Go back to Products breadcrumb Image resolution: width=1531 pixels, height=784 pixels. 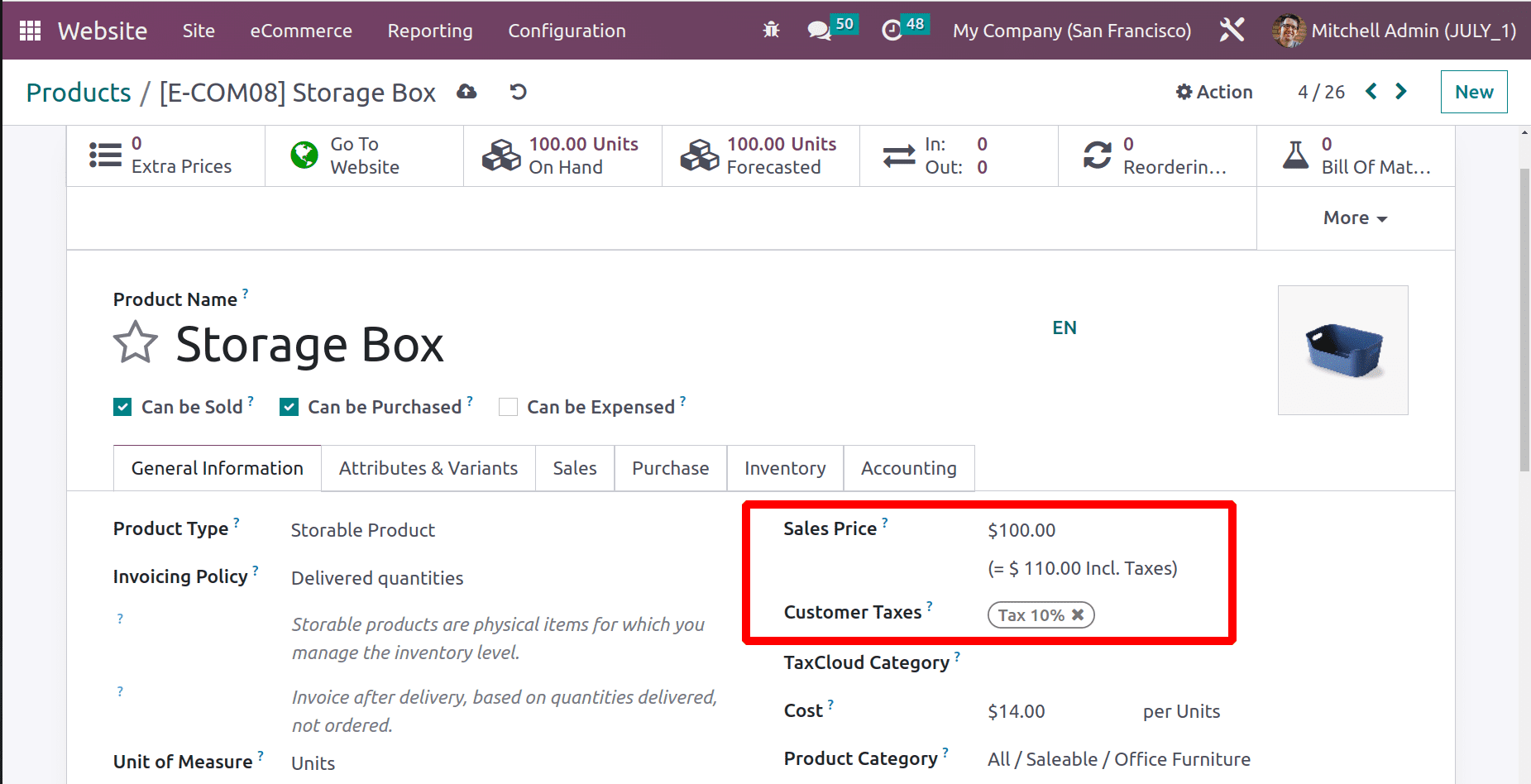pyautogui.click(x=79, y=93)
